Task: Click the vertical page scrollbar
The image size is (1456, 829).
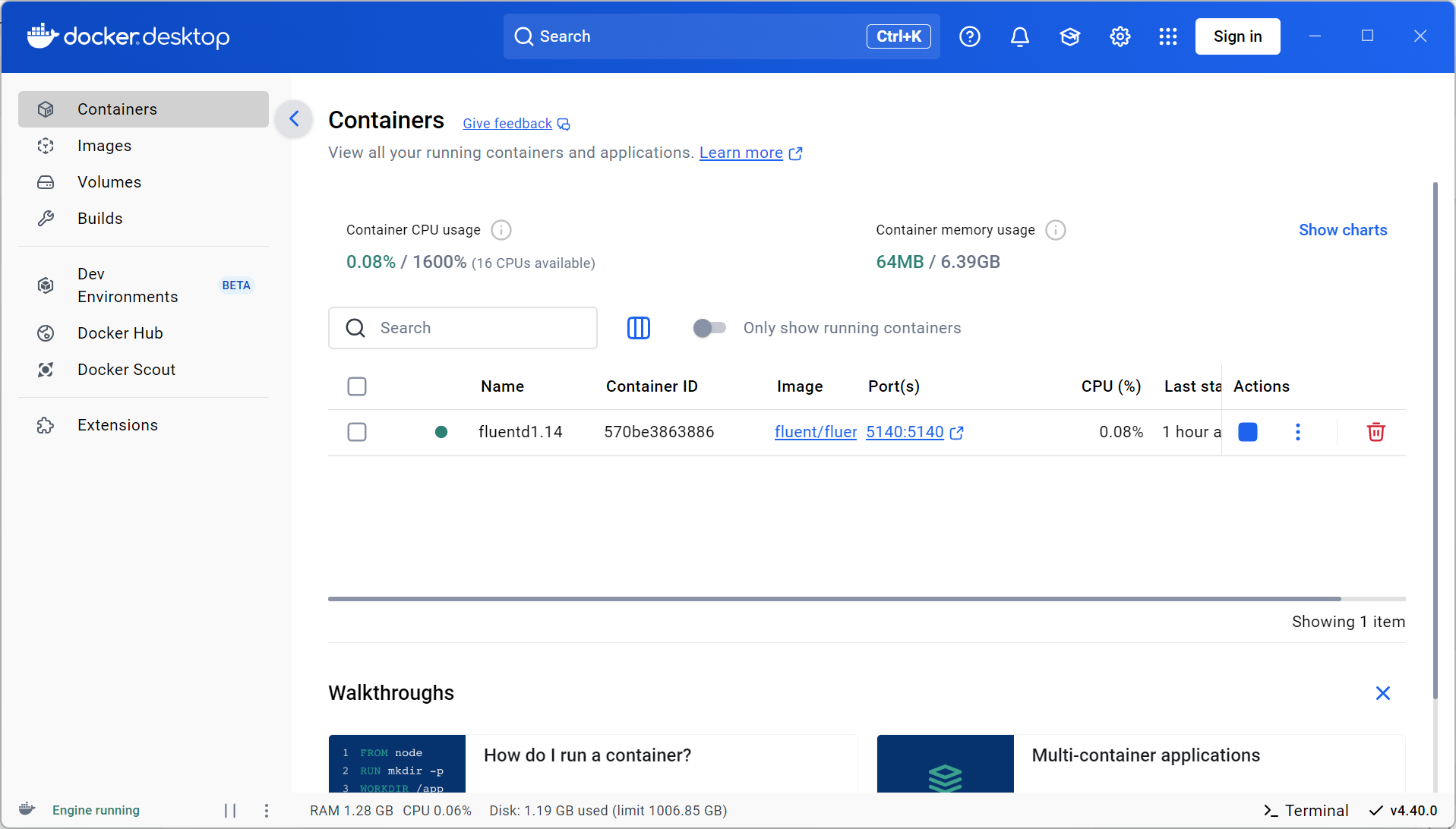Action: click(x=1435, y=440)
